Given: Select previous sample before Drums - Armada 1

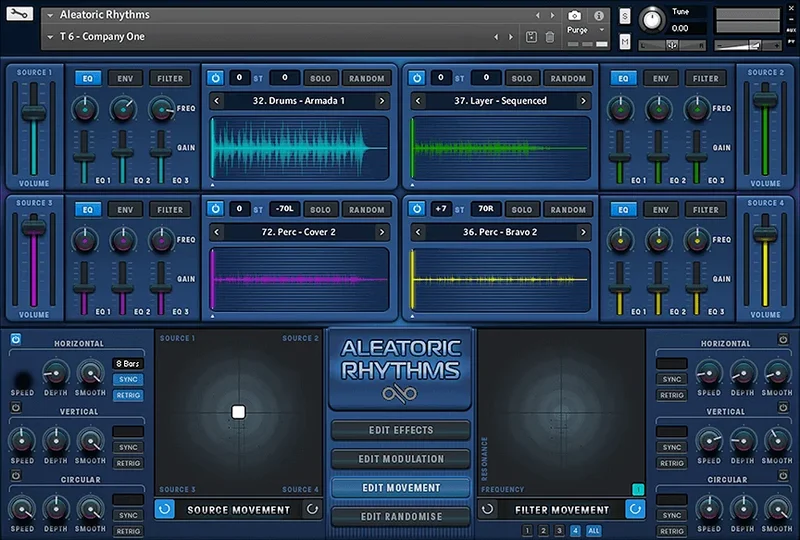Looking at the screenshot, I should (x=216, y=101).
